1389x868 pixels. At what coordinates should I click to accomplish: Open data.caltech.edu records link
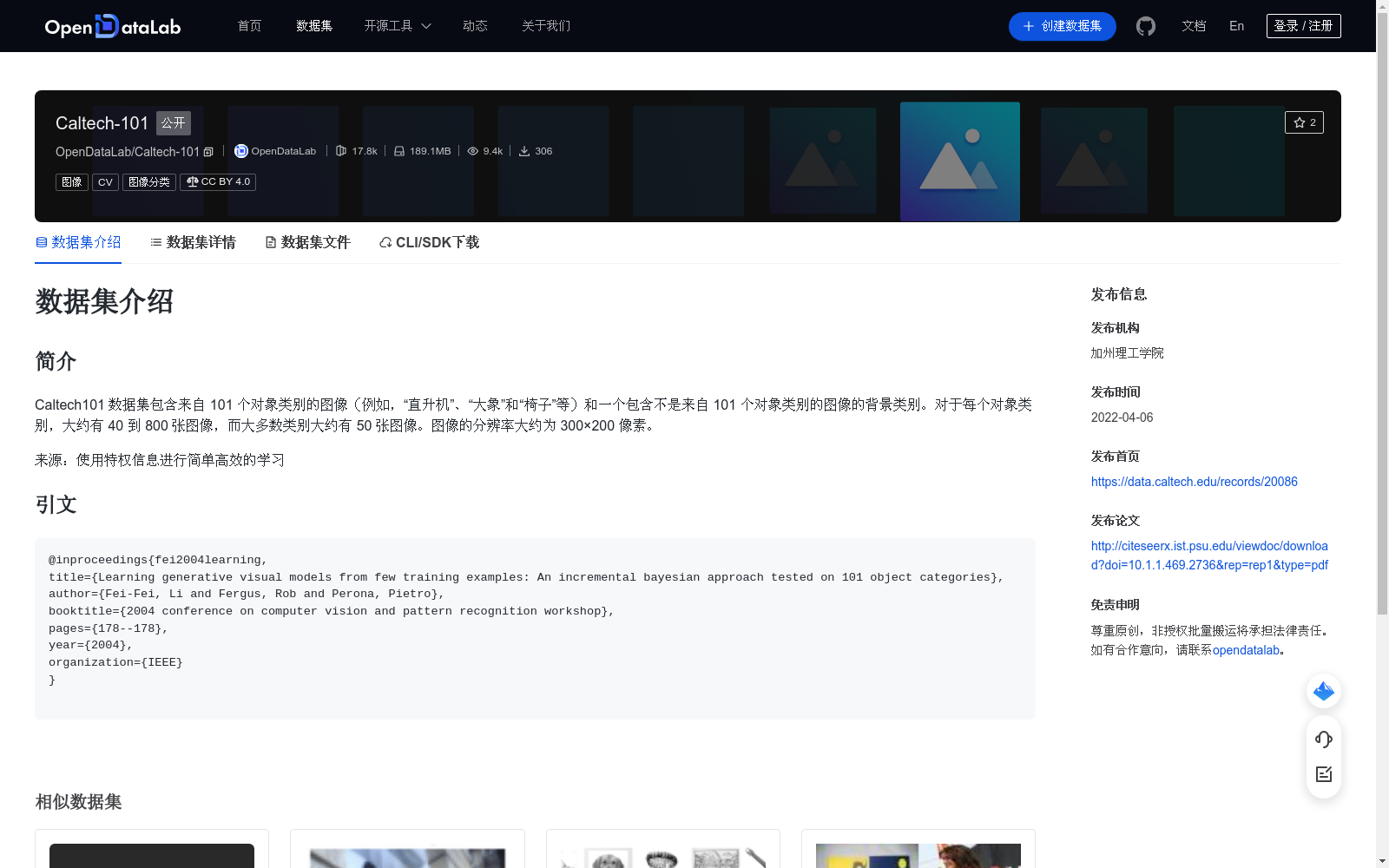1195,482
